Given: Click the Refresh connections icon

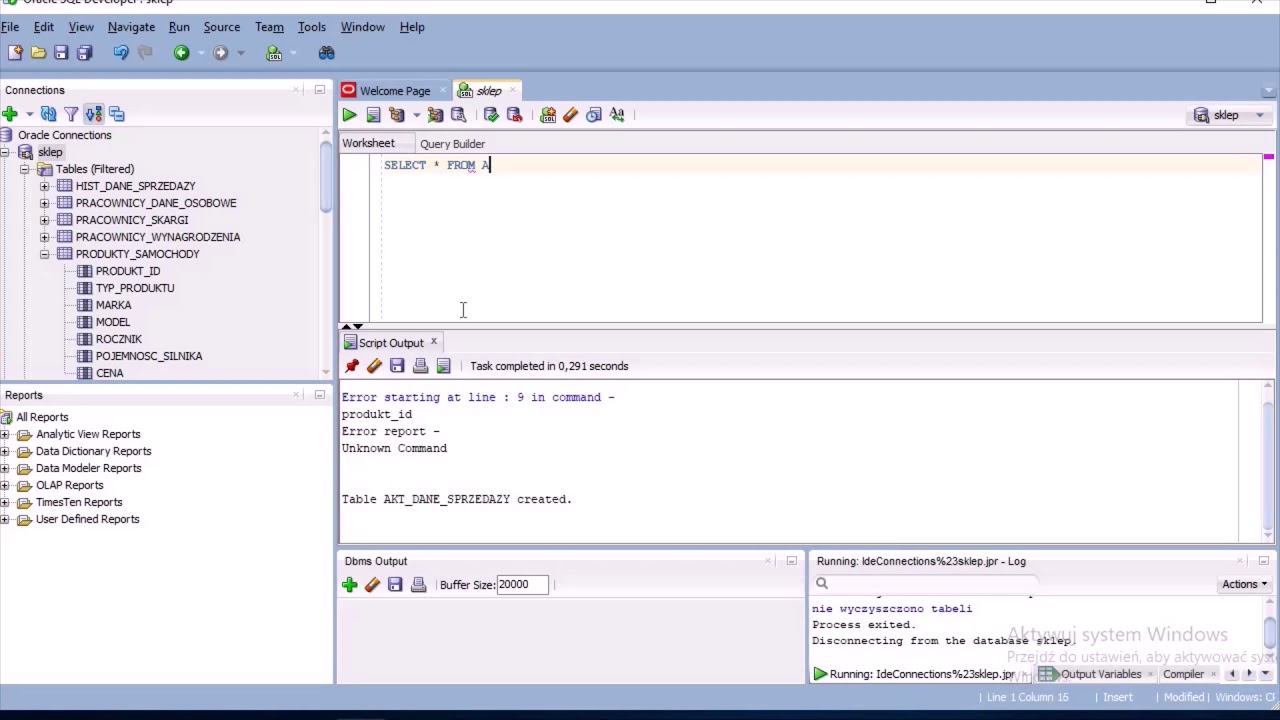Looking at the screenshot, I should 48,114.
